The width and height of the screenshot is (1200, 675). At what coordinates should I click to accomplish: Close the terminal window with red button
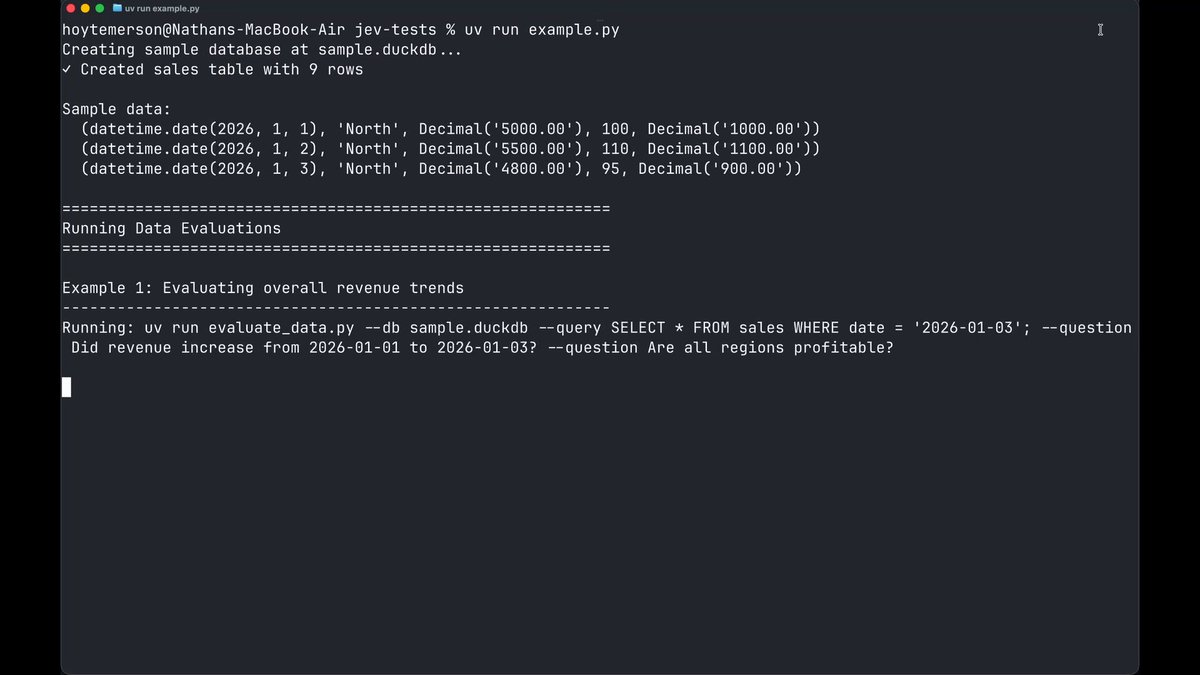pyautogui.click(x=71, y=8)
